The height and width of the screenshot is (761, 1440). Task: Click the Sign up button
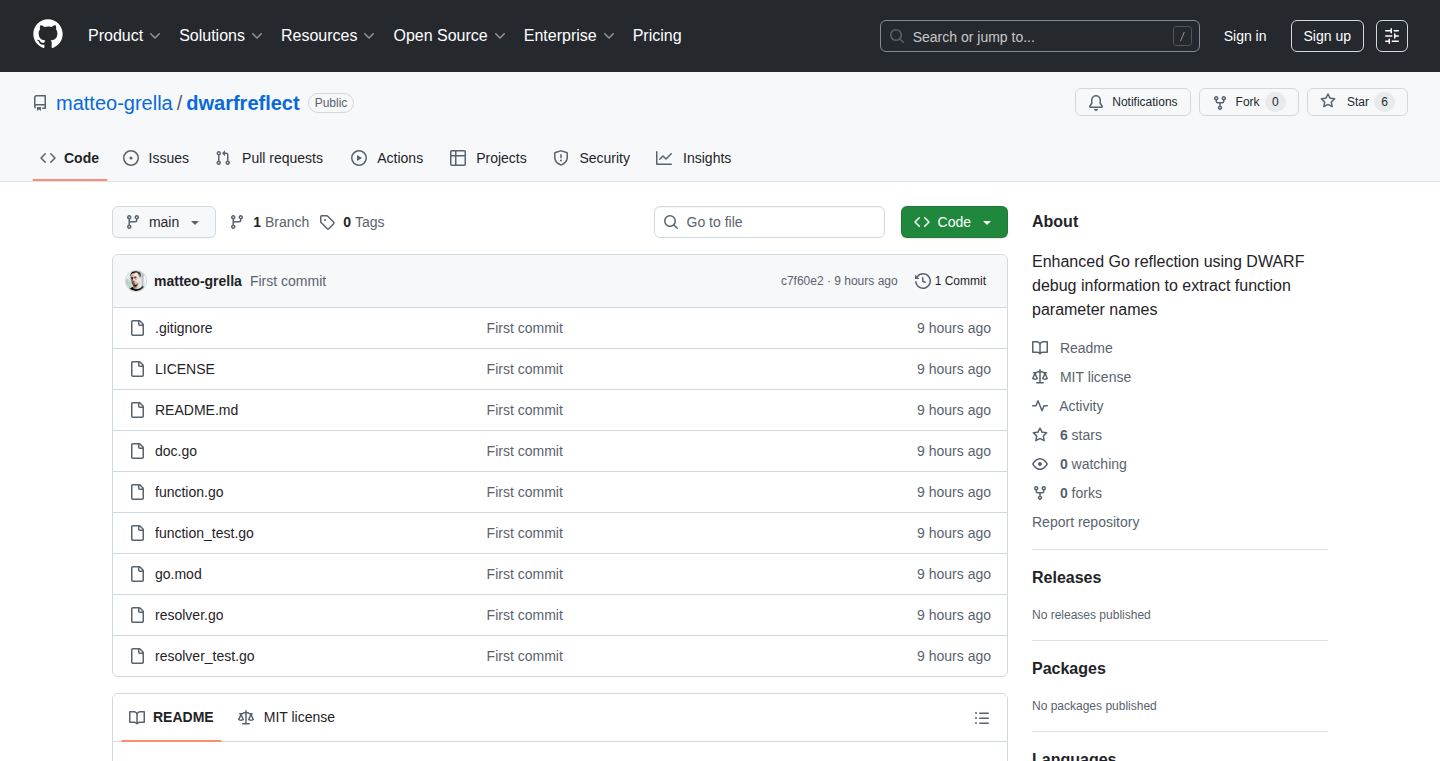click(x=1327, y=36)
